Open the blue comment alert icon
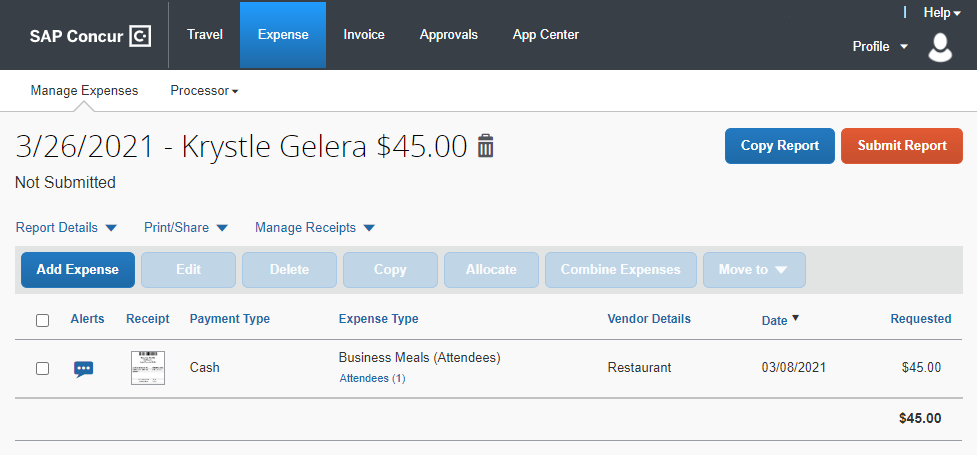The height and width of the screenshot is (455, 977). tap(84, 368)
